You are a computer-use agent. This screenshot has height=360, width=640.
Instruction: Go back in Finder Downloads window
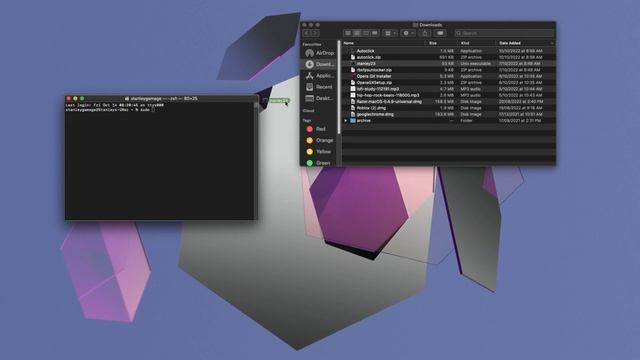(x=307, y=33)
